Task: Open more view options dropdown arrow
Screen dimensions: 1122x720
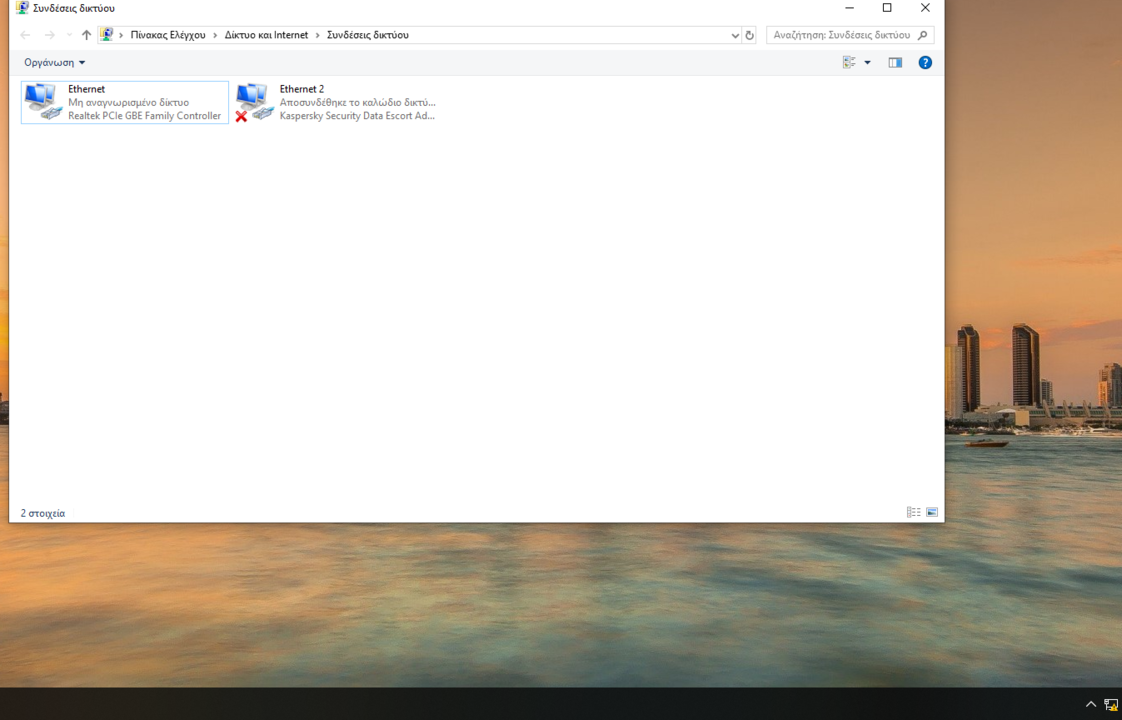Action: point(867,62)
